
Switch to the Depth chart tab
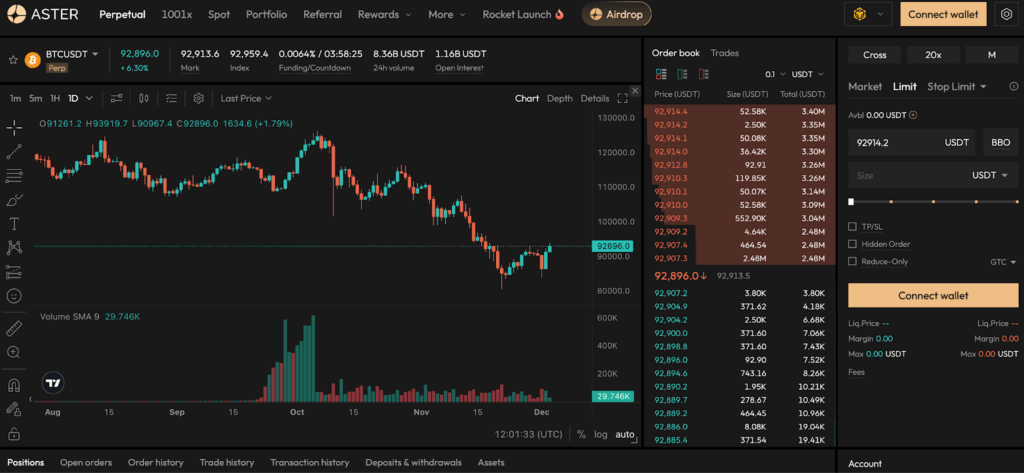(x=560, y=98)
